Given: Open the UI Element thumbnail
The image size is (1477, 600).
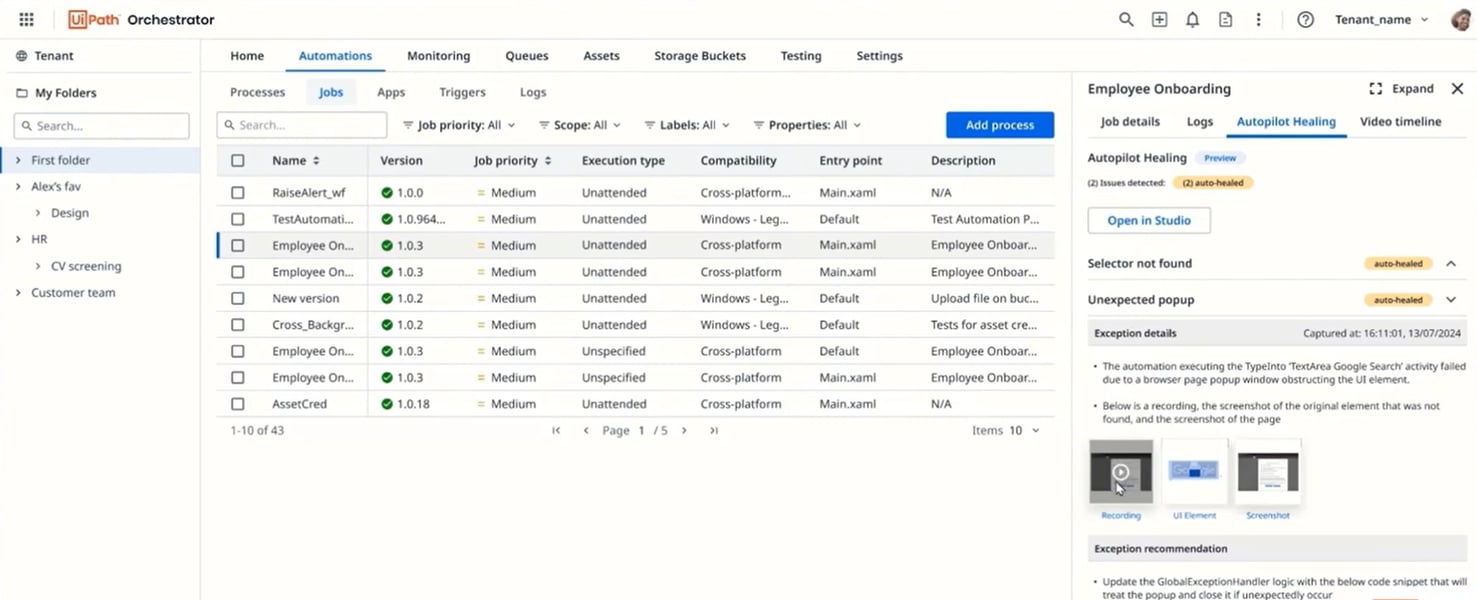Looking at the screenshot, I should [x=1194, y=471].
